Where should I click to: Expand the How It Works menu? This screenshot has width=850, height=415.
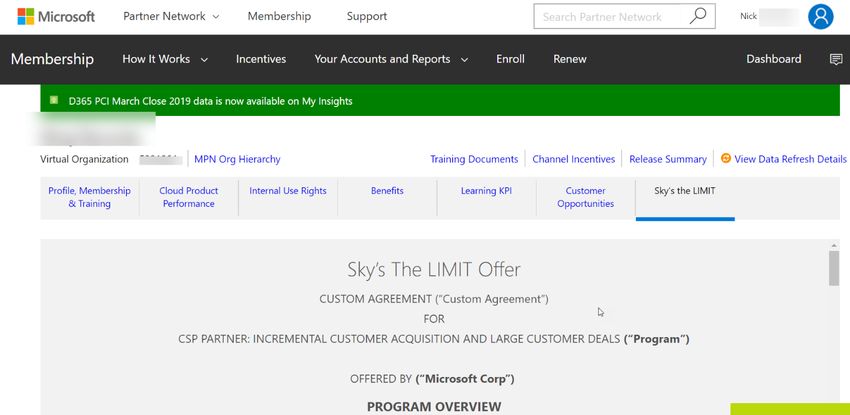[x=165, y=59]
